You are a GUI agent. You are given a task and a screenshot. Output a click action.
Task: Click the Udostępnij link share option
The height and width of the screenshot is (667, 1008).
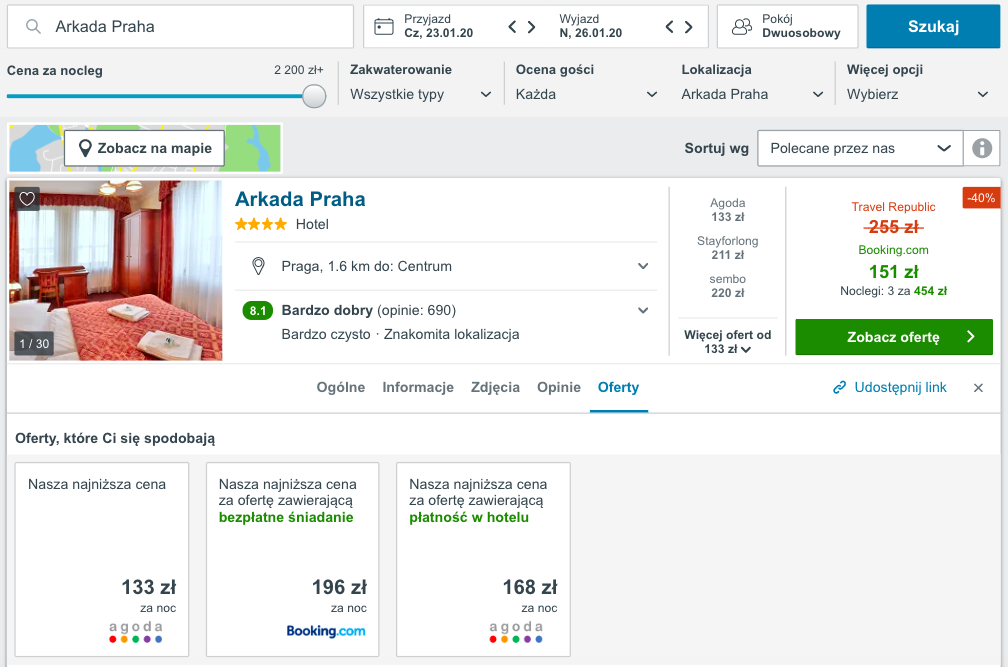[890, 387]
